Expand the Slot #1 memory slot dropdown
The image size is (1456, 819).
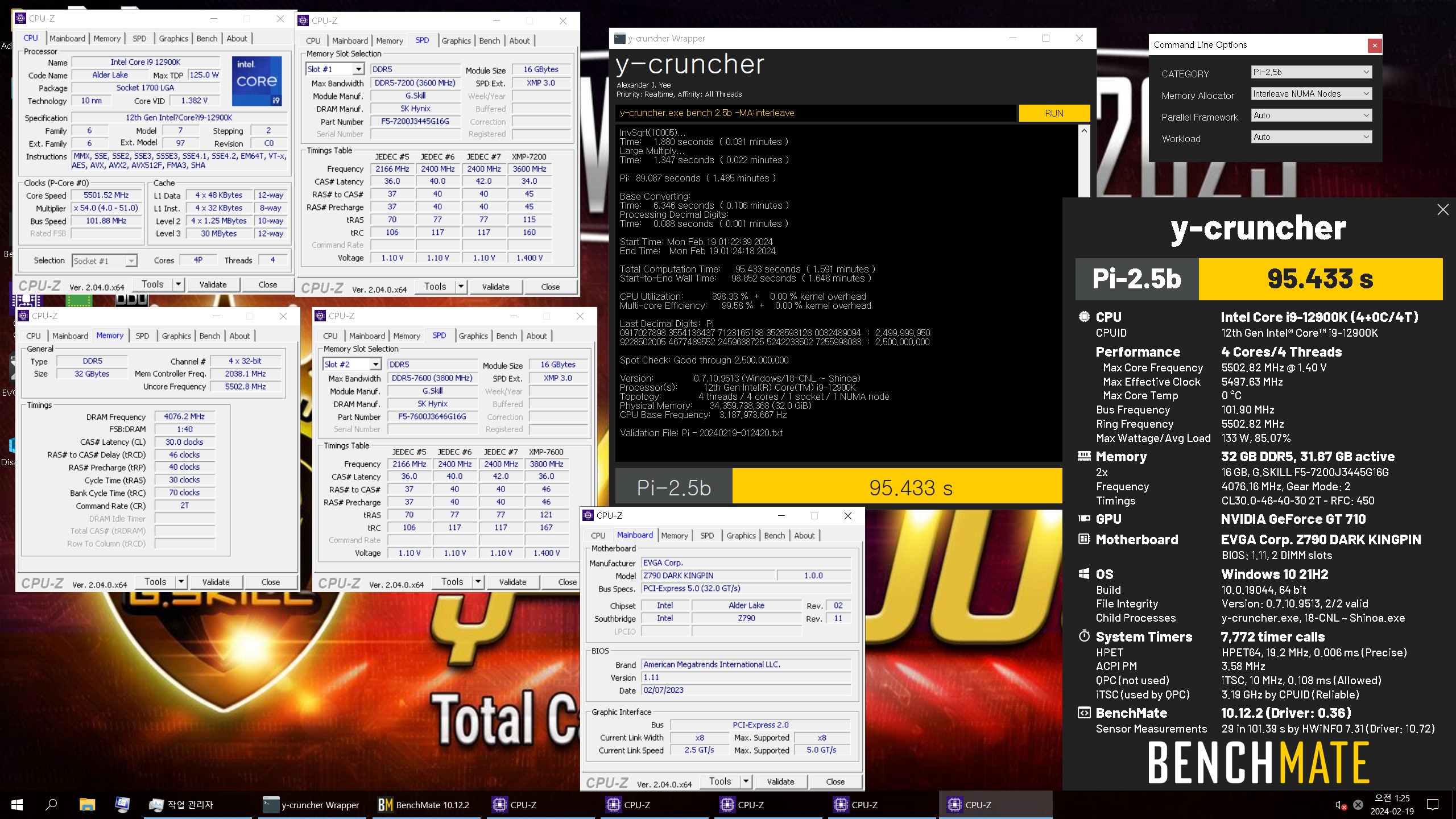tap(358, 69)
